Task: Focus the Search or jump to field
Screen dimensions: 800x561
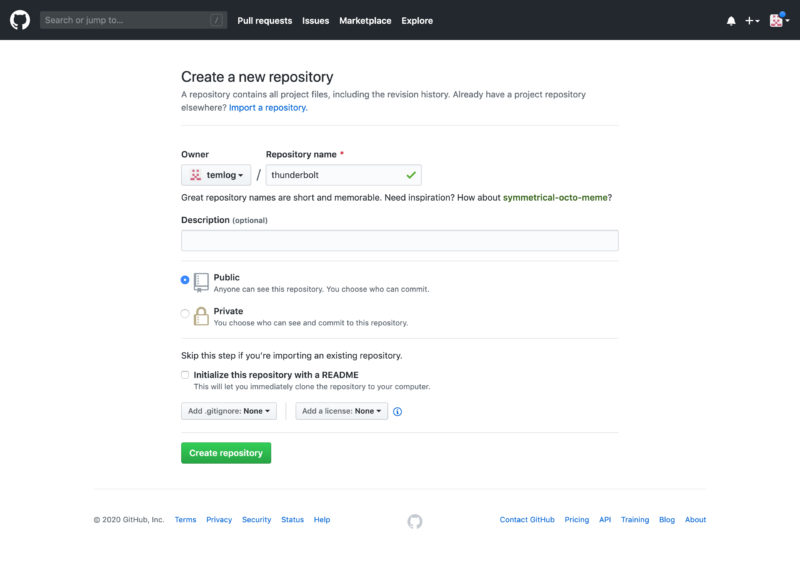Action: pyautogui.click(x=134, y=20)
